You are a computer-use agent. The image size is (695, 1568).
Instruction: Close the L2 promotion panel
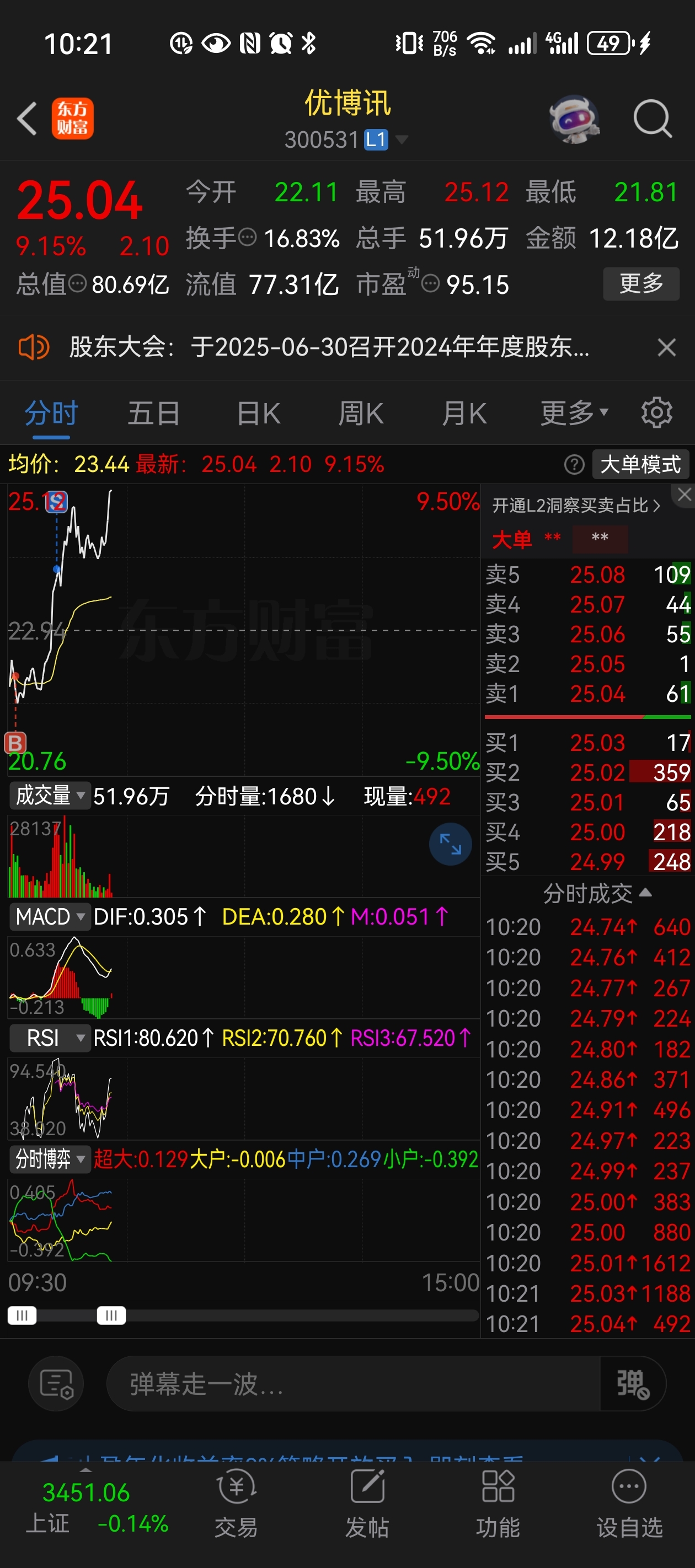click(x=685, y=494)
